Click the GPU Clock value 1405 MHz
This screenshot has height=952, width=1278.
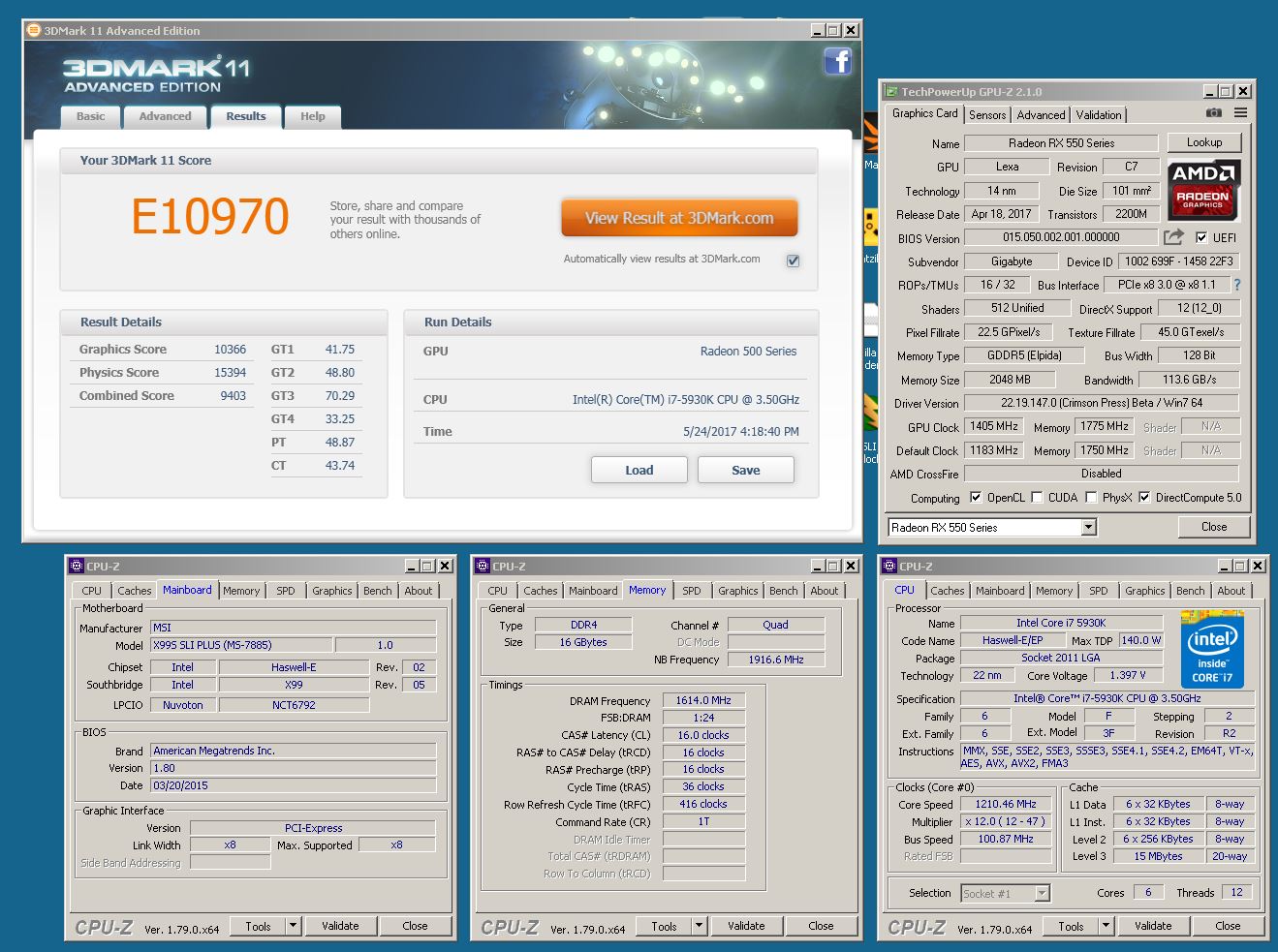tap(993, 426)
